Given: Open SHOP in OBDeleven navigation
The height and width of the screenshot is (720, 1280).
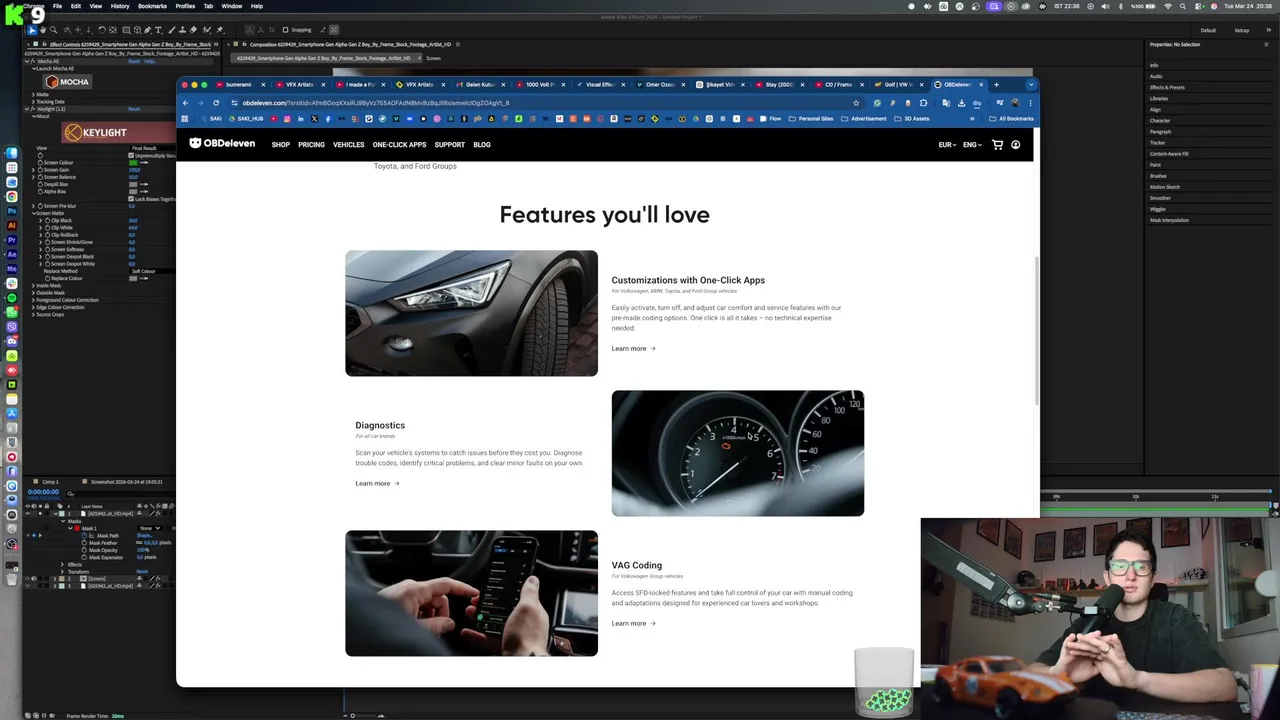Looking at the screenshot, I should click(281, 145).
